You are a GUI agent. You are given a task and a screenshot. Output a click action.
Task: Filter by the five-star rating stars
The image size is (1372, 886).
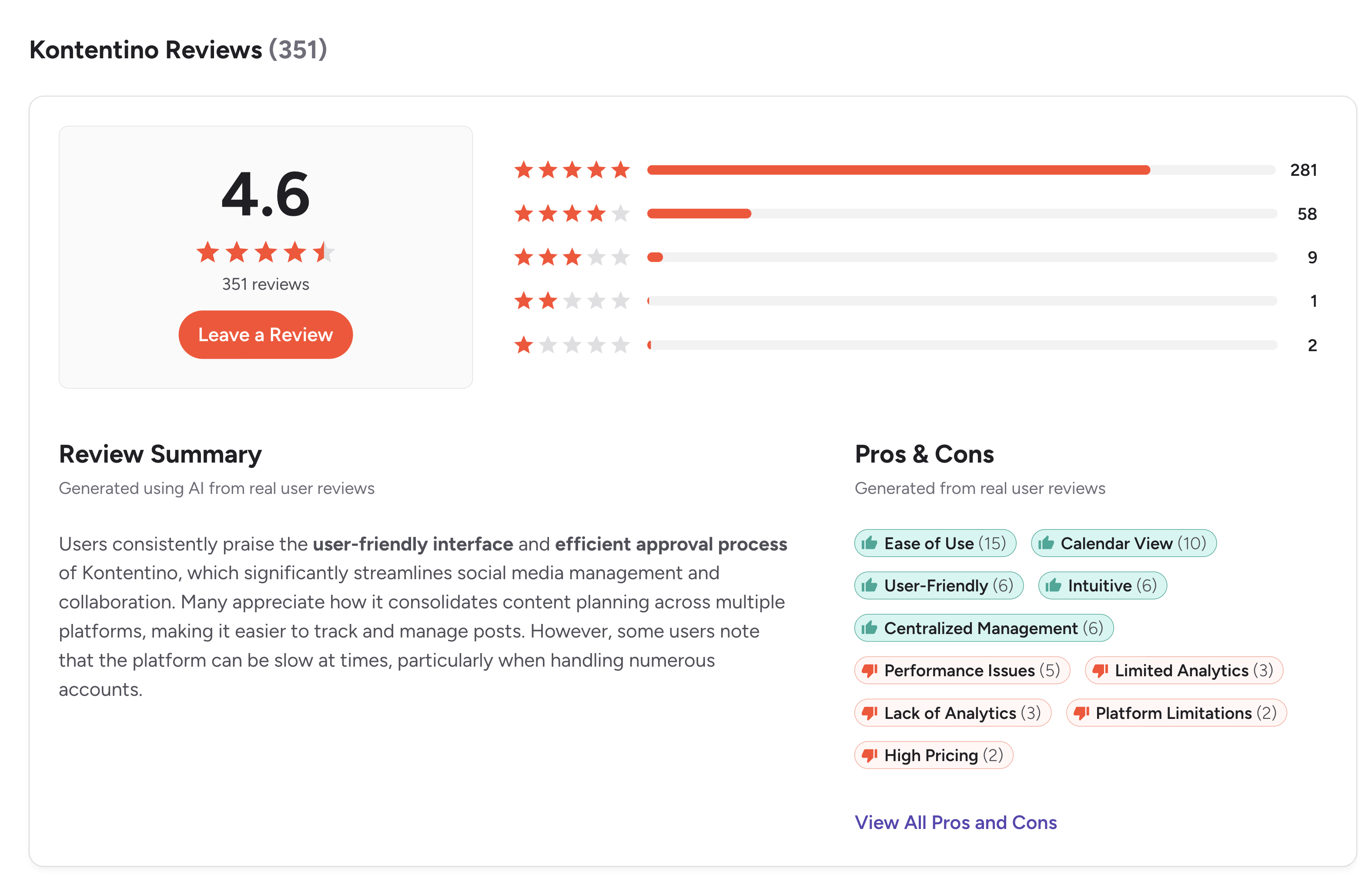572,170
